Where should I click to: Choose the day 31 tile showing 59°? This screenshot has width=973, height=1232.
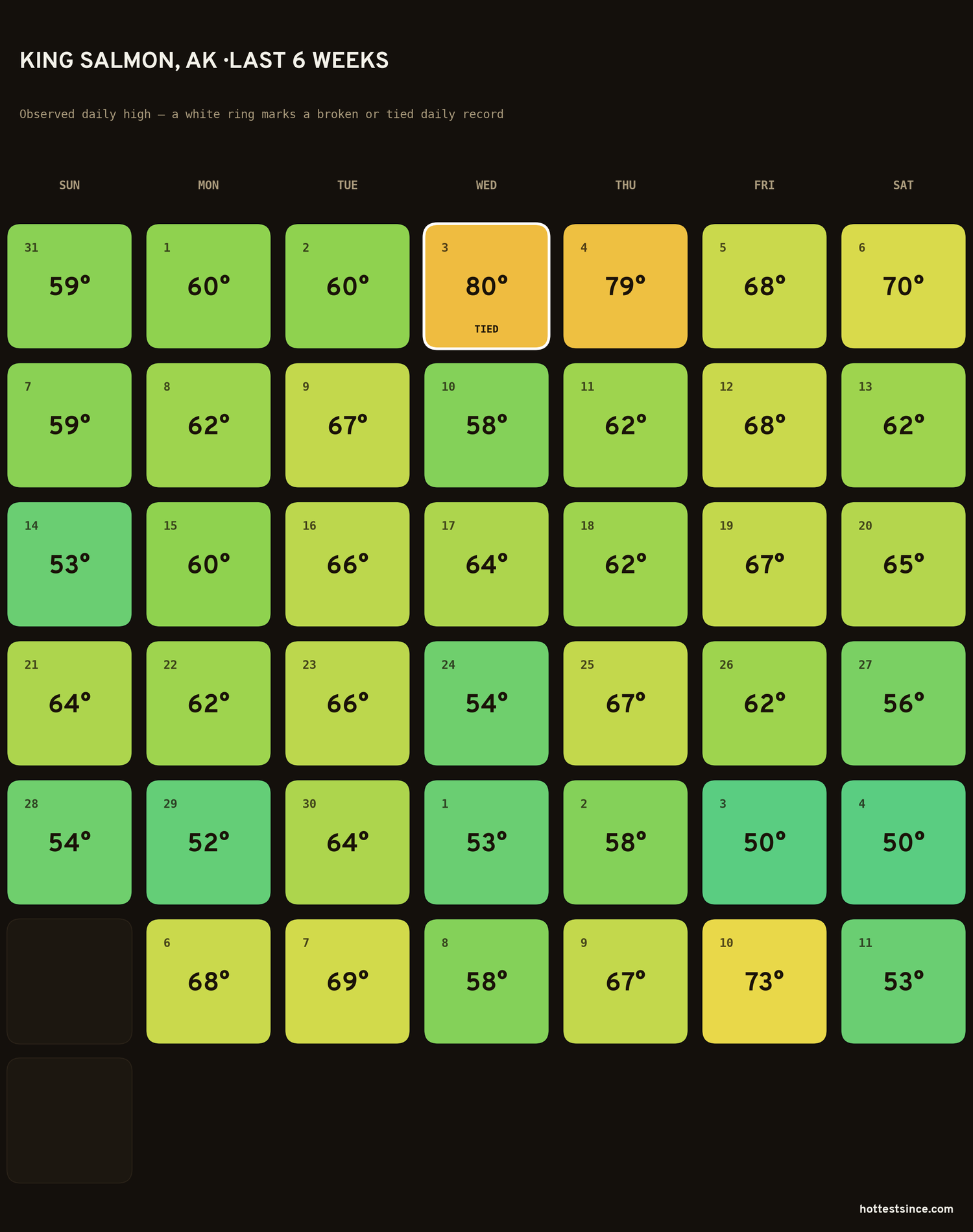pyautogui.click(x=69, y=286)
